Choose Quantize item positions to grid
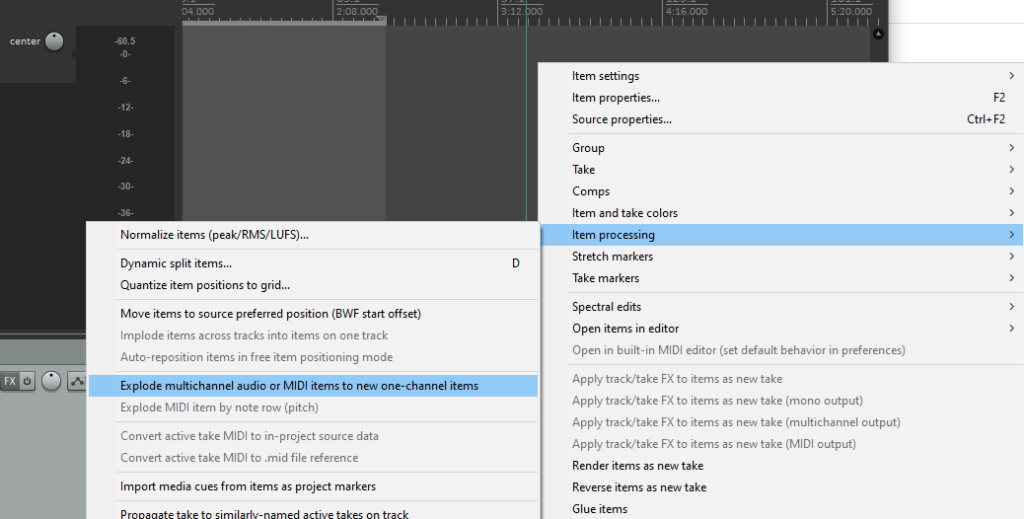The height and width of the screenshot is (519, 1024). click(205, 285)
